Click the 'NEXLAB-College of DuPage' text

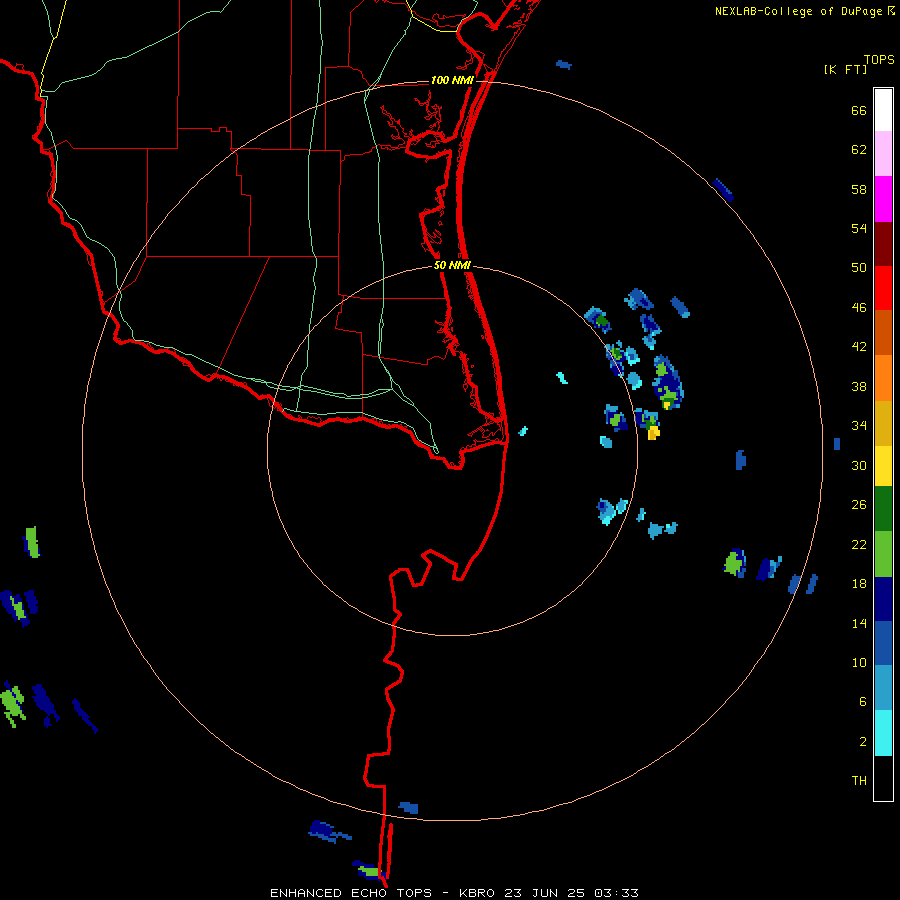point(798,11)
